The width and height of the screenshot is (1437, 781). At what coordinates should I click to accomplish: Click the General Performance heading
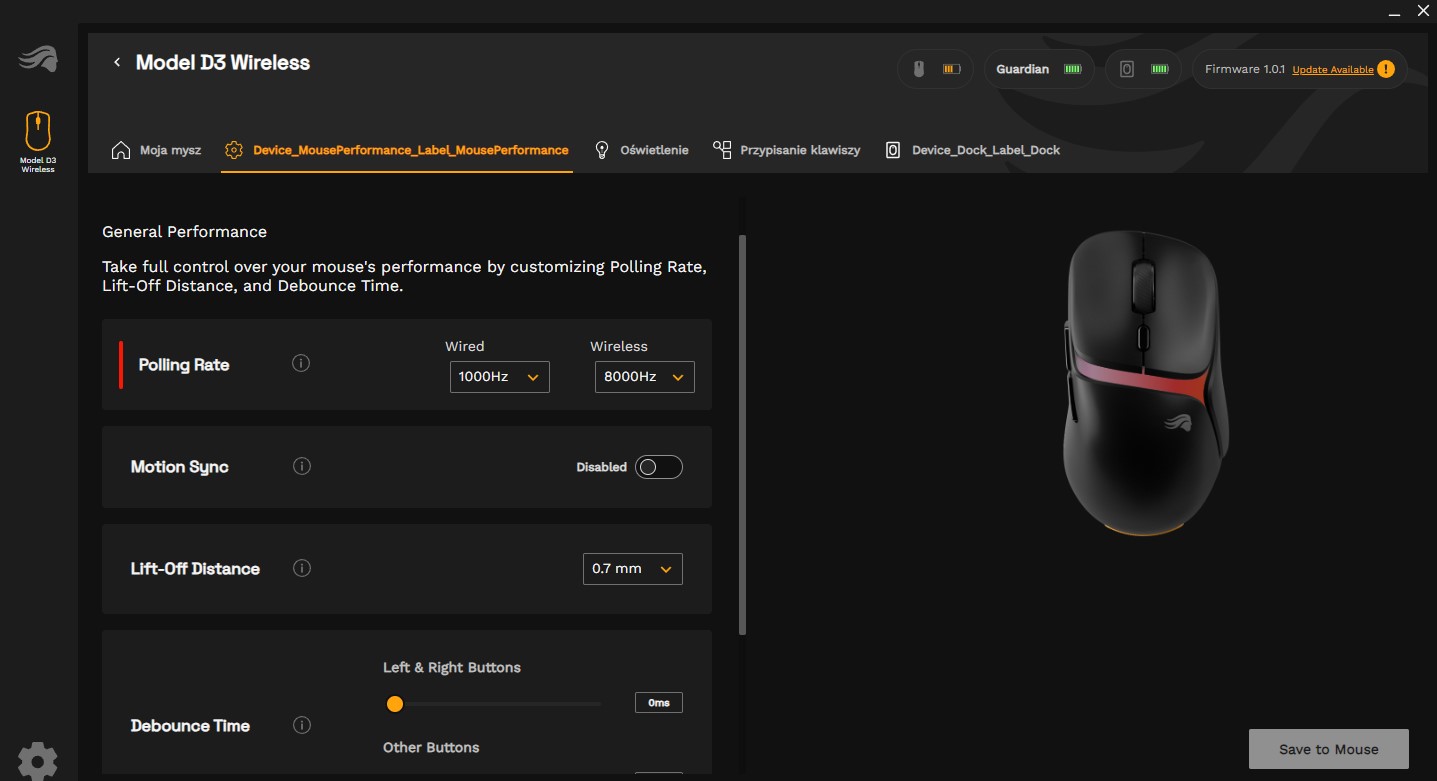(x=184, y=231)
